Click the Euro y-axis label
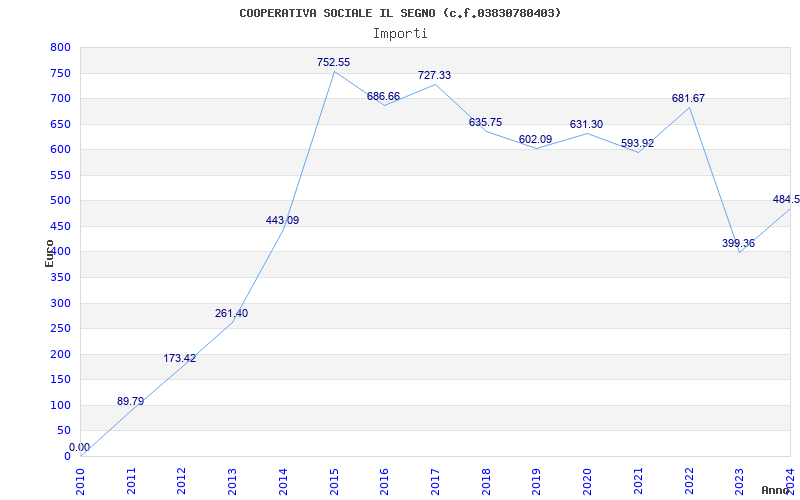The image size is (800, 500). pyautogui.click(x=49, y=254)
